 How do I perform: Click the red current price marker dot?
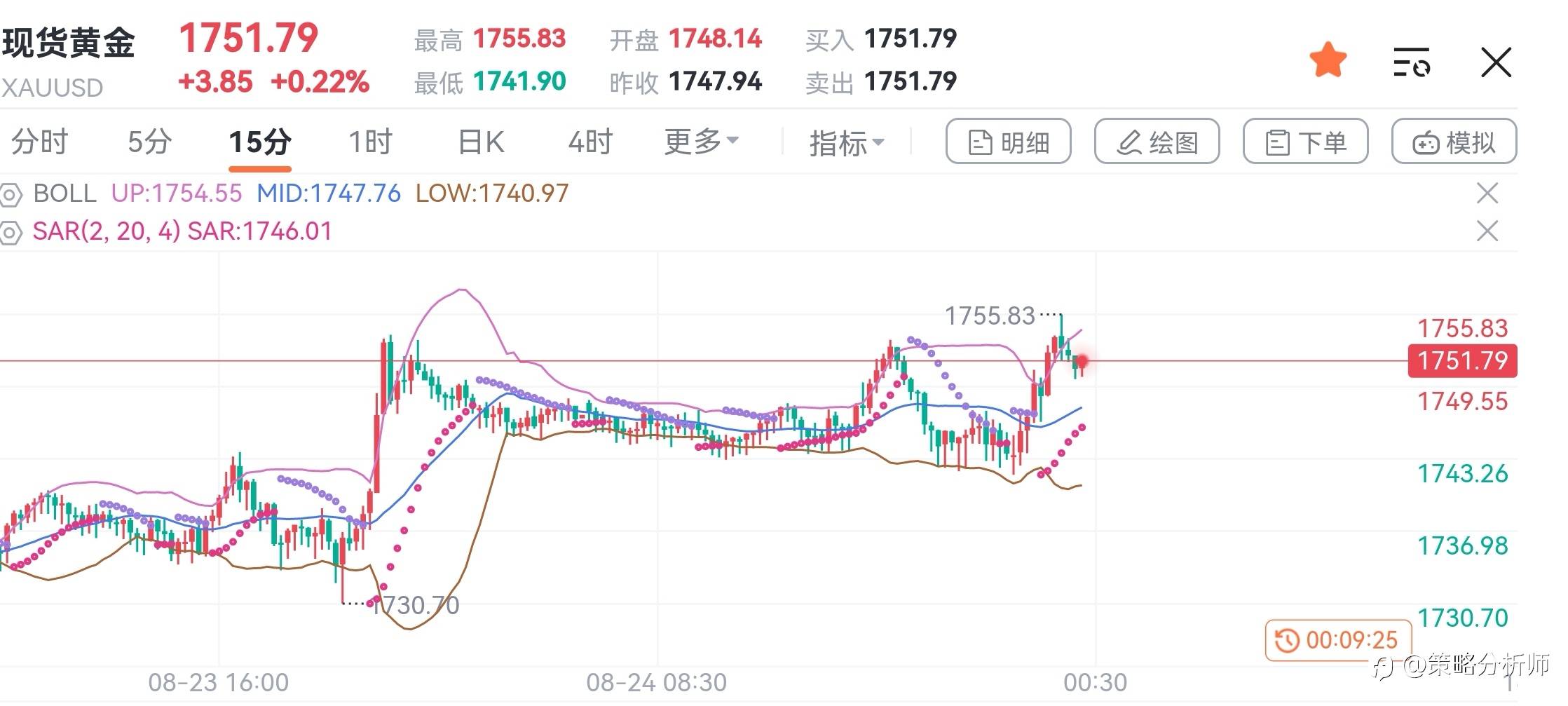(x=1082, y=362)
